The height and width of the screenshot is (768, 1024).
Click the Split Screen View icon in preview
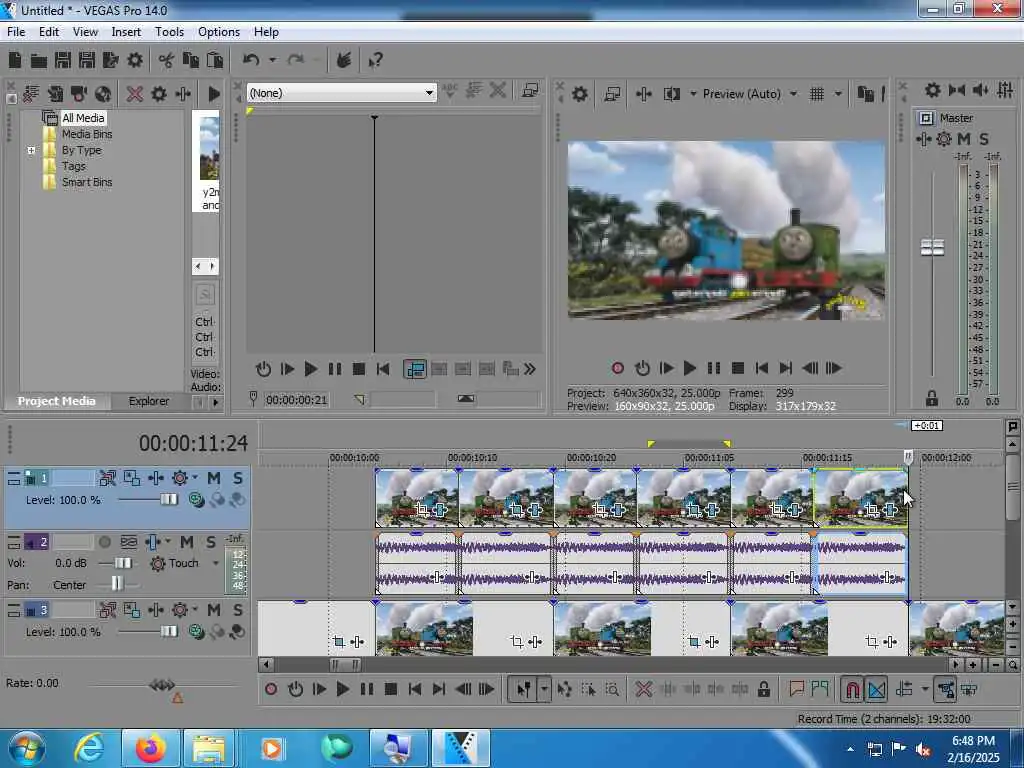tap(672, 94)
